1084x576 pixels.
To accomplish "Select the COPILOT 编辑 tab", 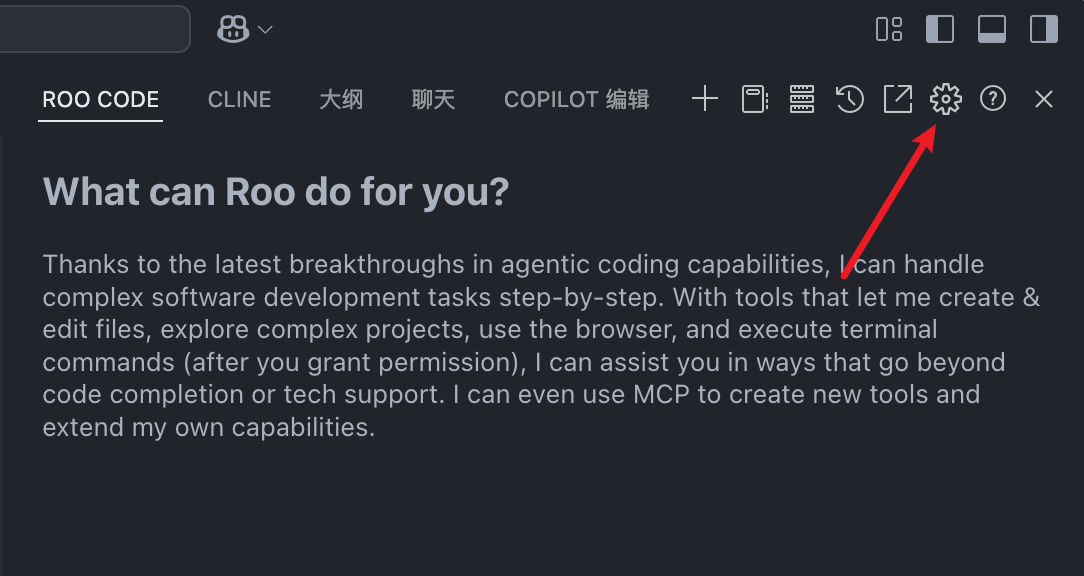I will (x=576, y=99).
